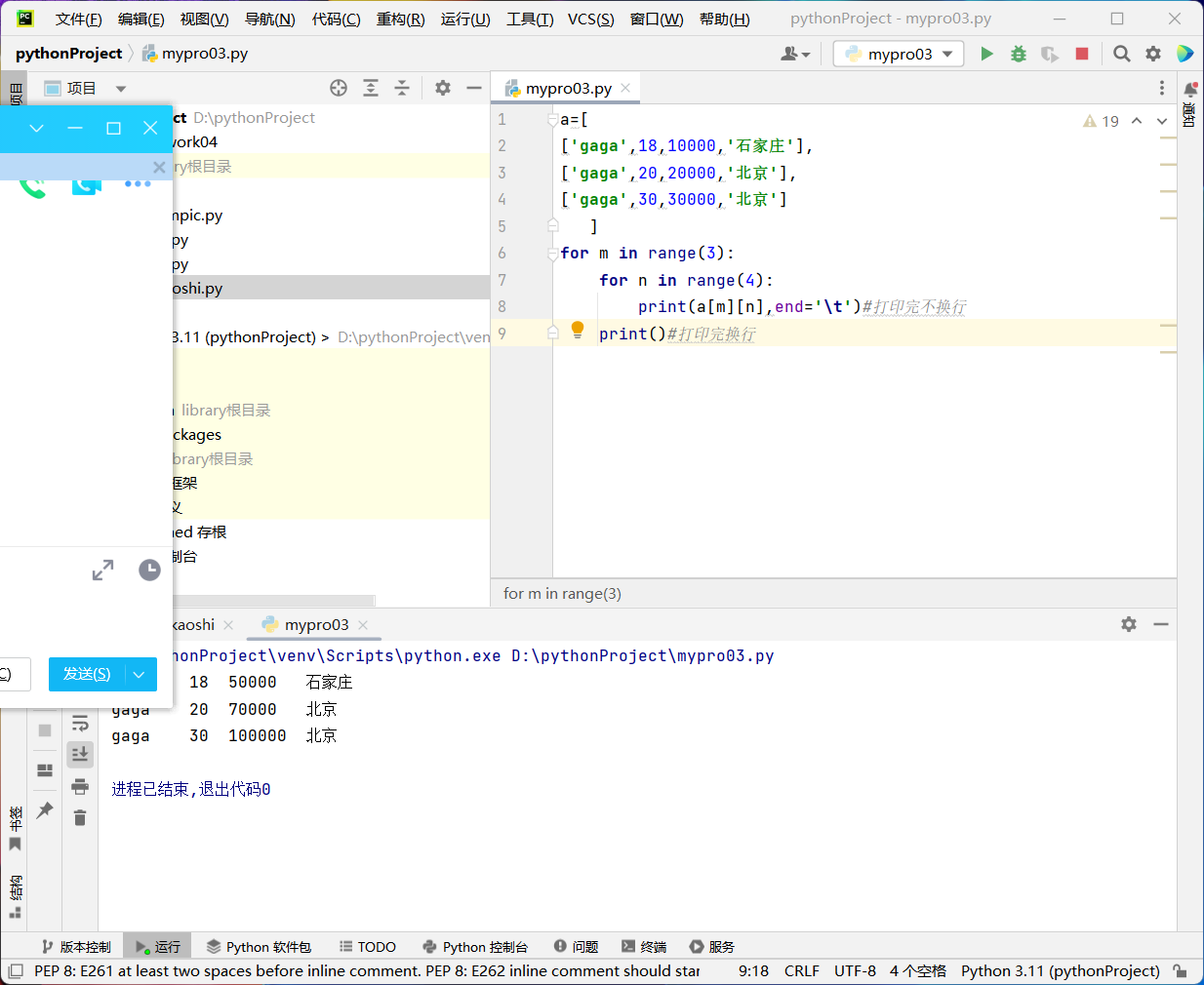
Task: Open editor tabs more options menu
Action: point(1161,88)
